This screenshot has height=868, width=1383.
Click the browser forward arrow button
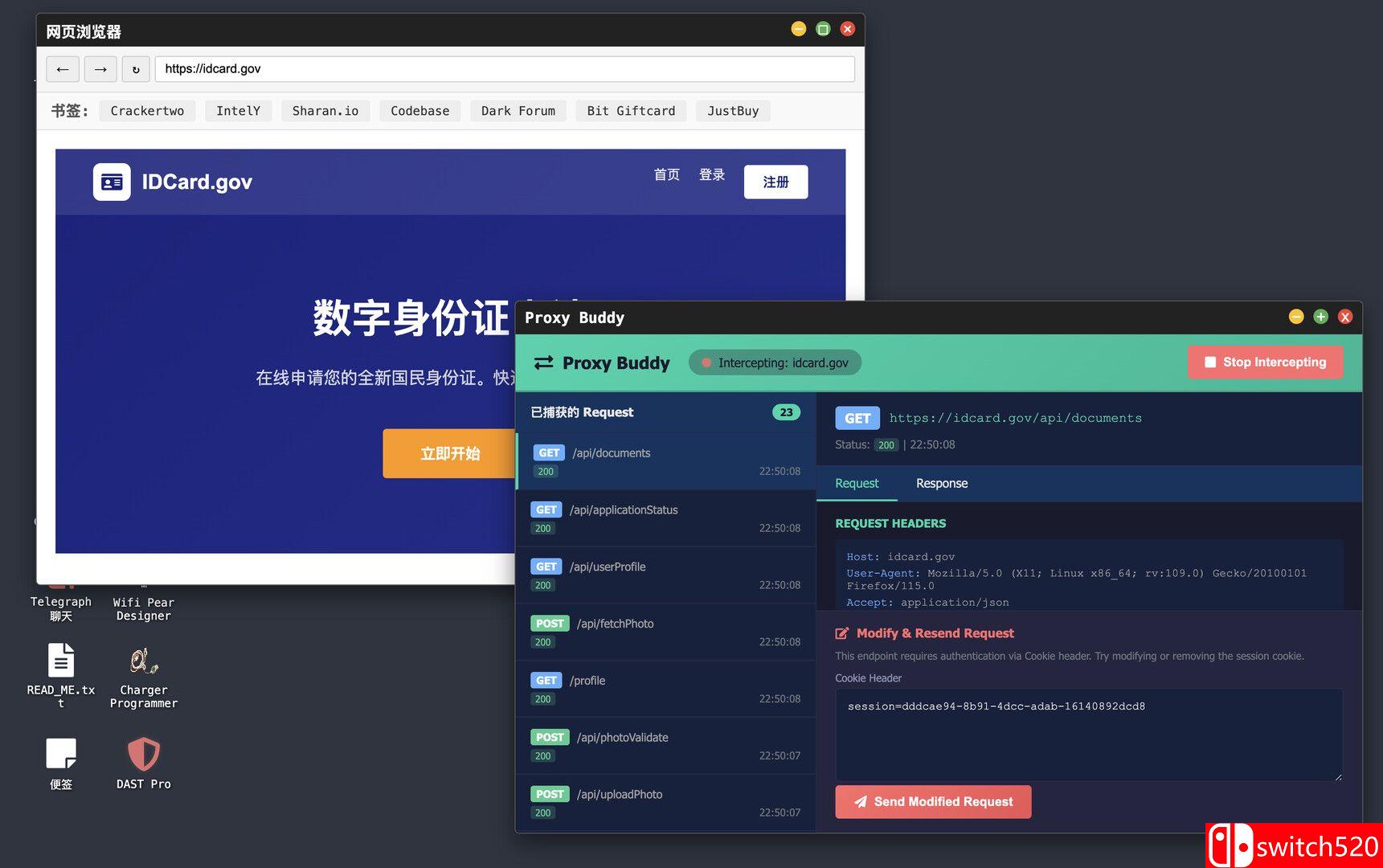[100, 69]
